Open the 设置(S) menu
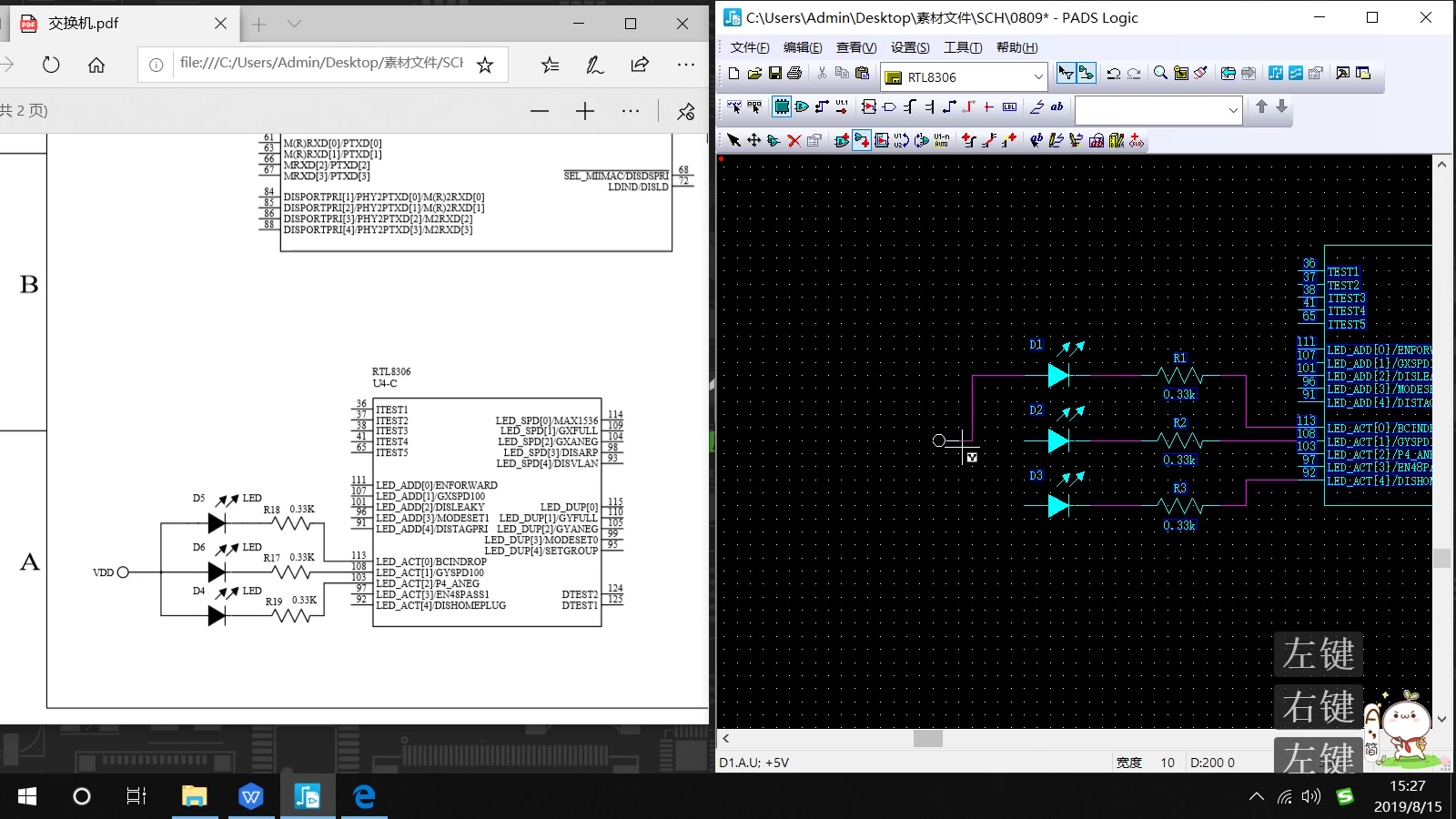The image size is (1456, 819). (x=910, y=47)
